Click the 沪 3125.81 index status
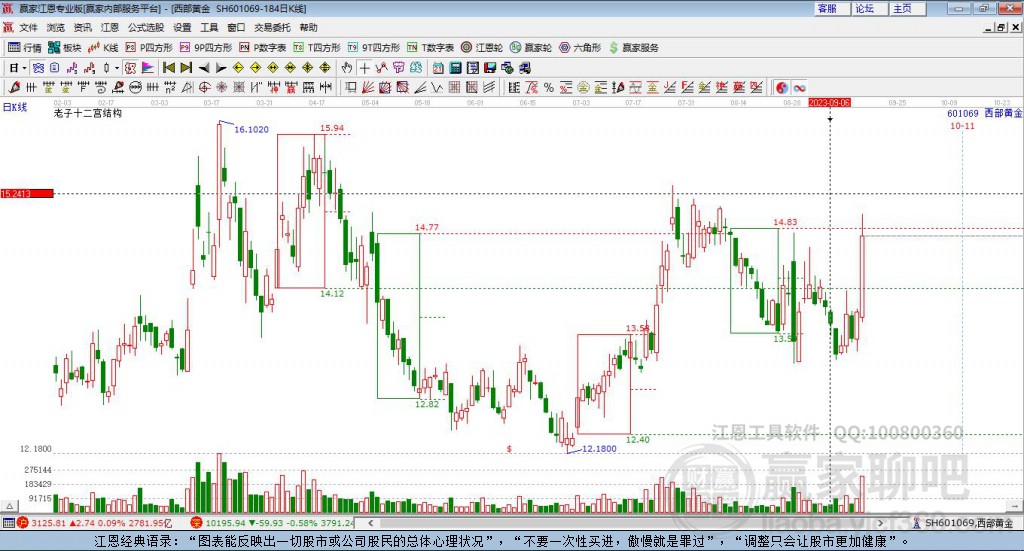Screen dimensions: 1024x551 click(x=94, y=523)
